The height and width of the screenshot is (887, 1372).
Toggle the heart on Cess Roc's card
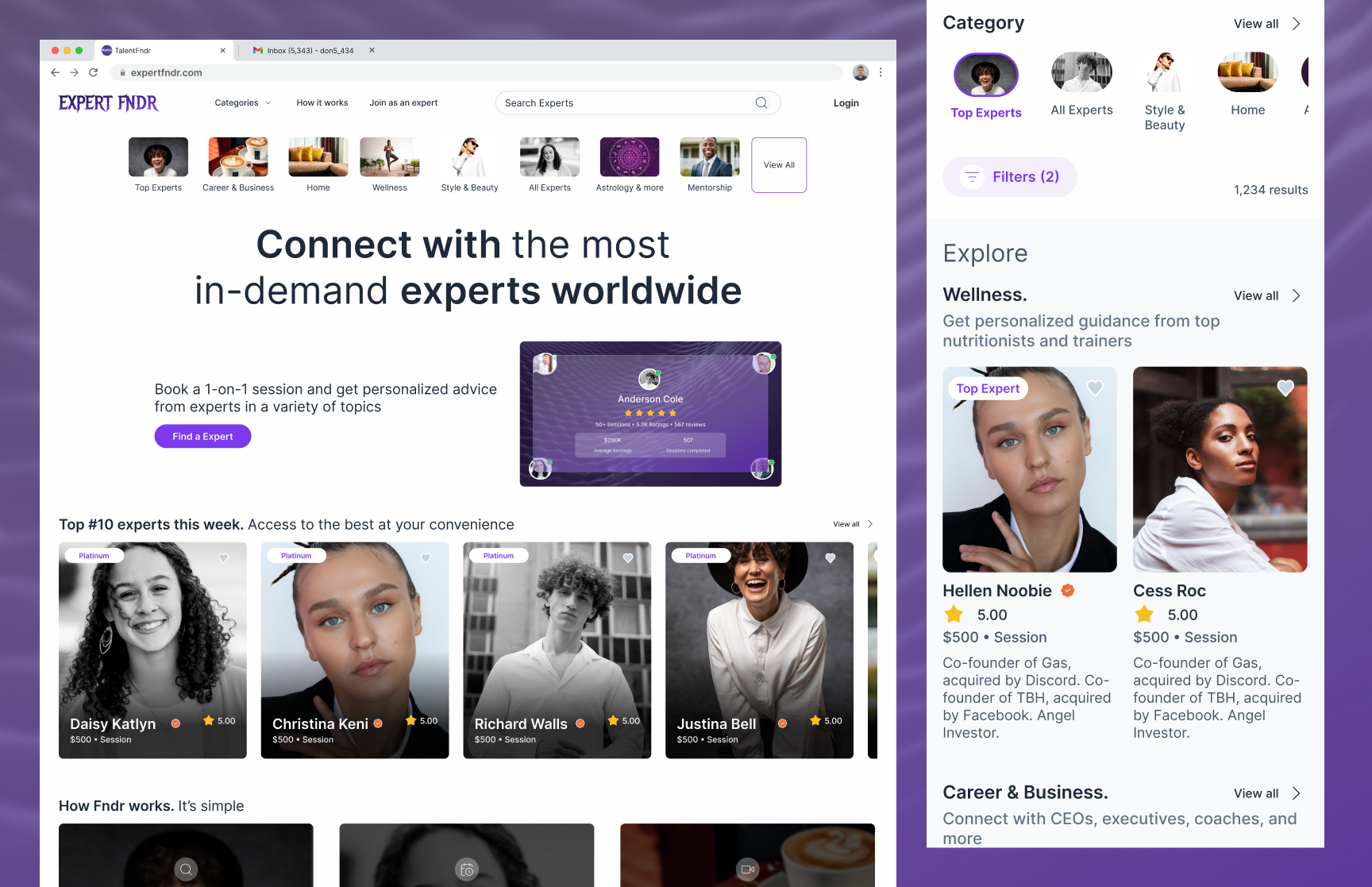pos(1285,388)
